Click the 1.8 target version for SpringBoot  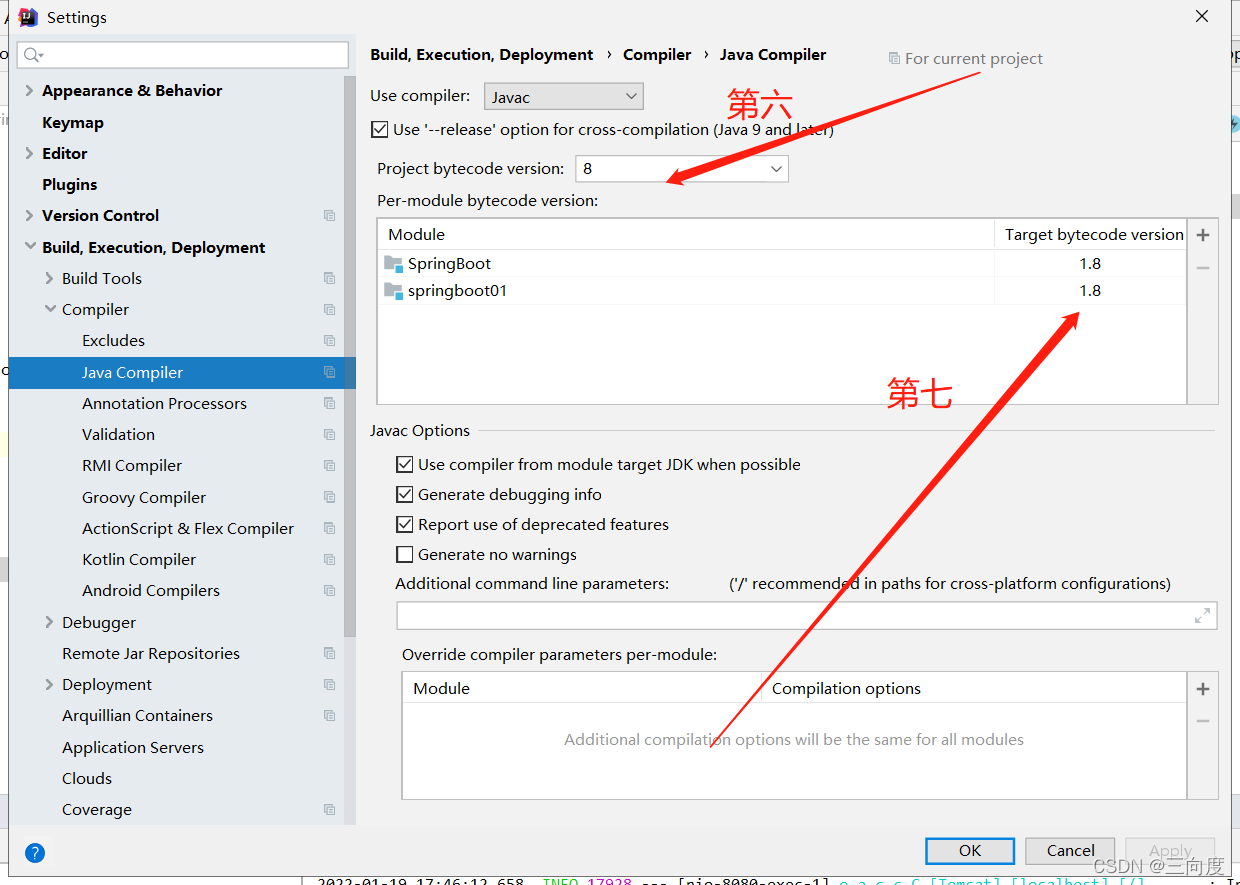click(x=1090, y=264)
